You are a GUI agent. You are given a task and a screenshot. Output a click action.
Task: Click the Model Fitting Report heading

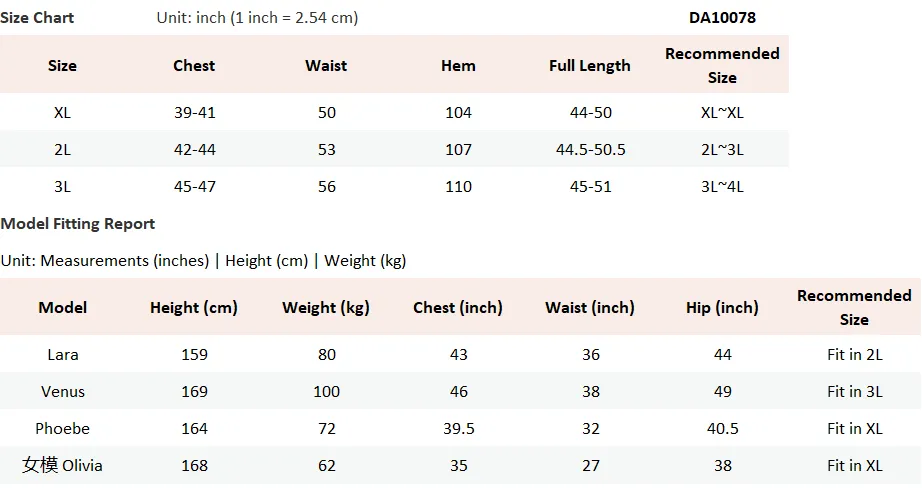click(x=78, y=224)
